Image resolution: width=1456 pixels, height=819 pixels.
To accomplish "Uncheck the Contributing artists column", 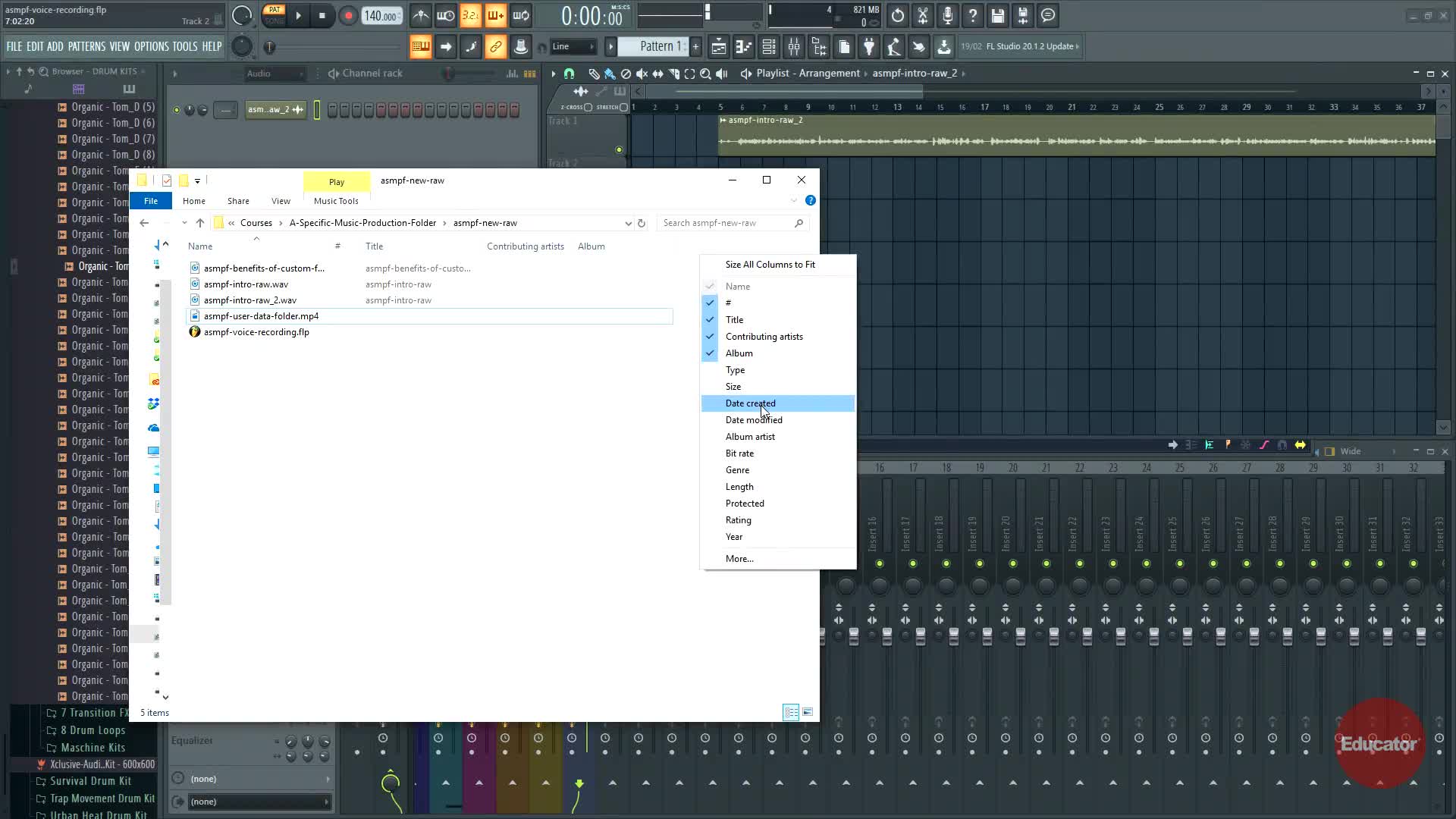I will [764, 337].
